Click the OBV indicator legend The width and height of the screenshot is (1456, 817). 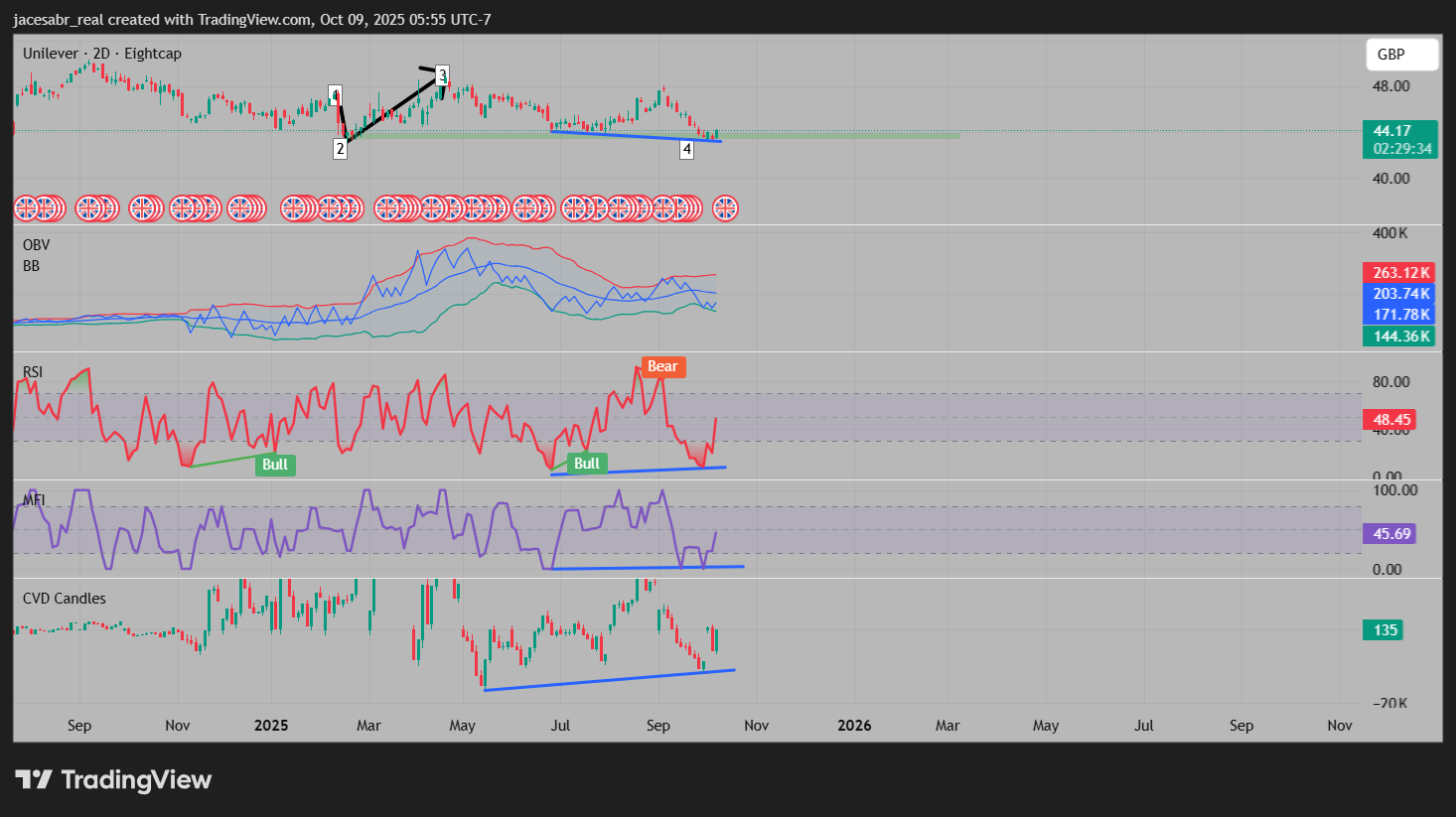(x=36, y=244)
